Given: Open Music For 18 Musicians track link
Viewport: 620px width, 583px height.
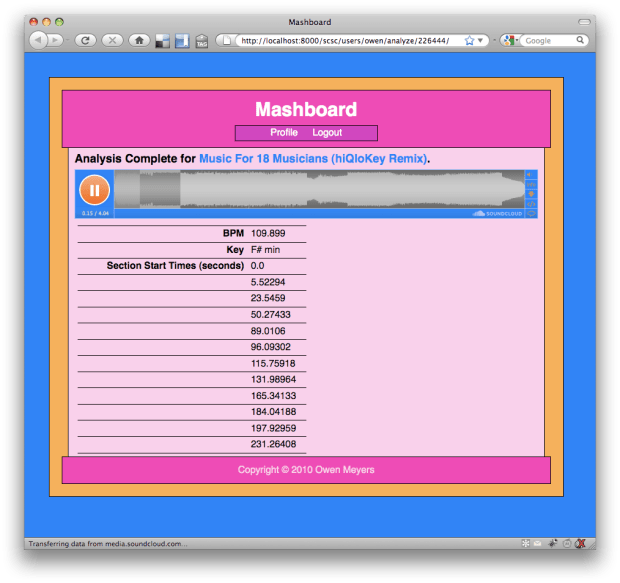Looking at the screenshot, I should point(313,159).
